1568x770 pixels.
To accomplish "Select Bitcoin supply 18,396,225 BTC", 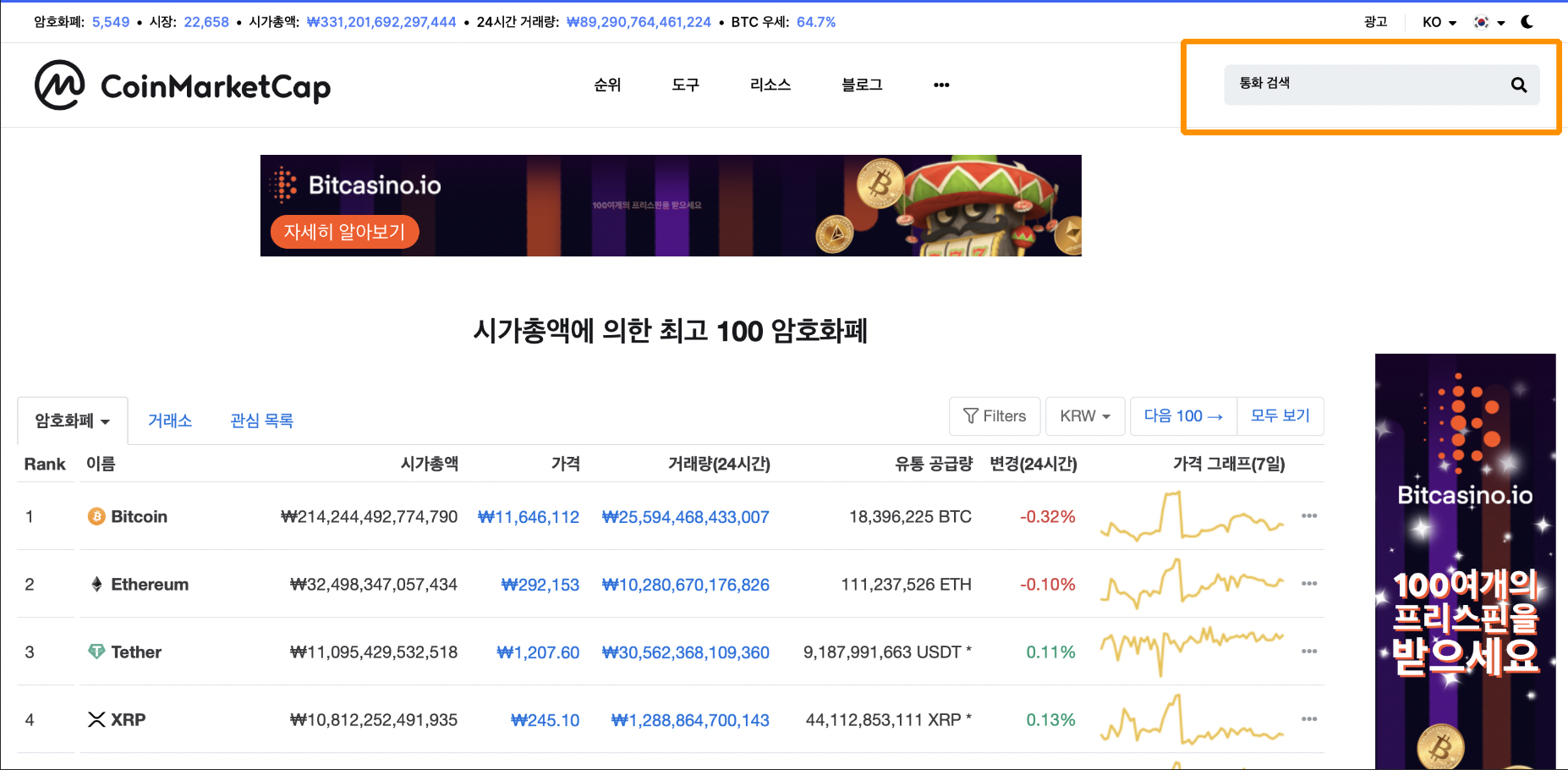I will point(910,517).
